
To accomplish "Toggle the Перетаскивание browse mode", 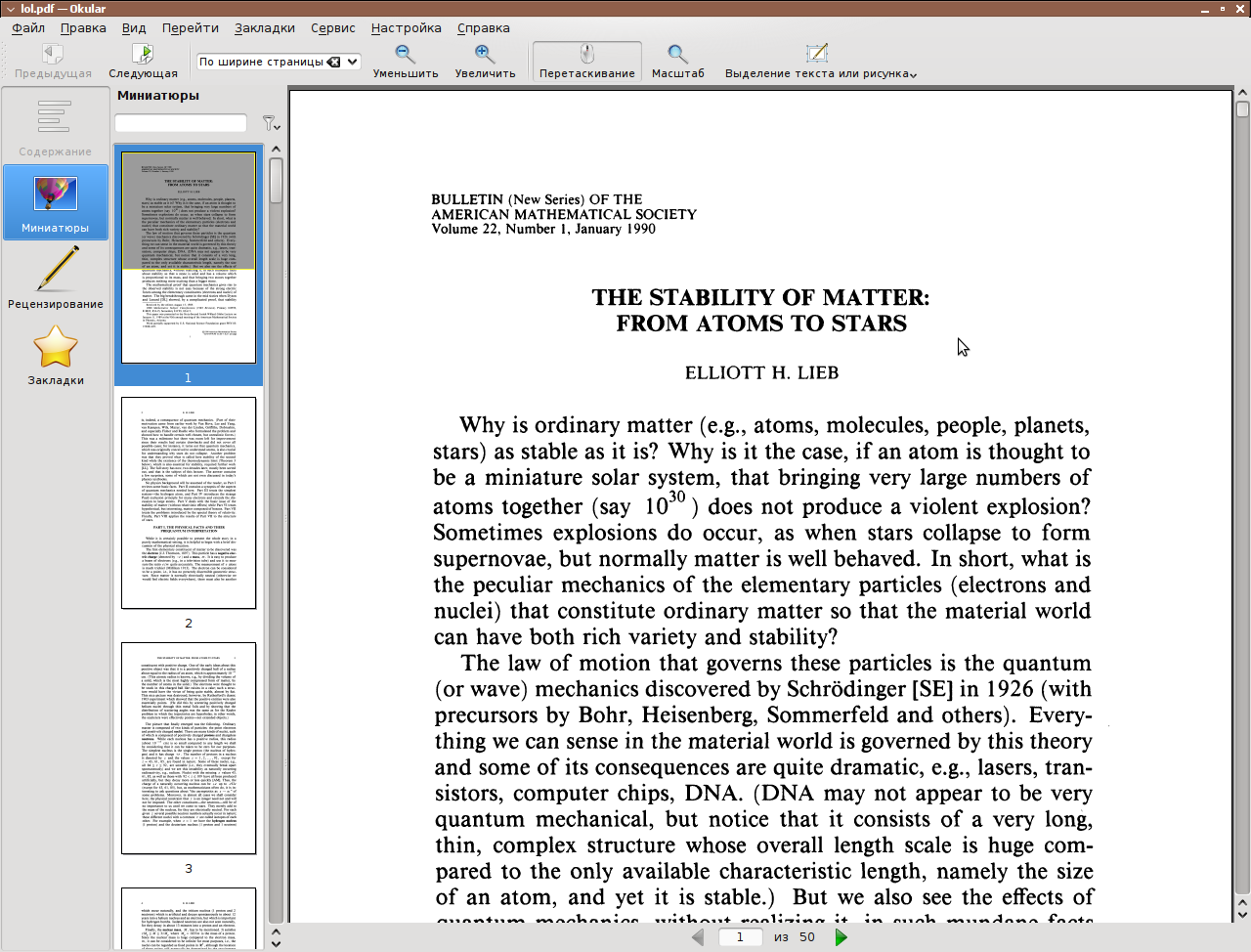I will click(x=586, y=61).
